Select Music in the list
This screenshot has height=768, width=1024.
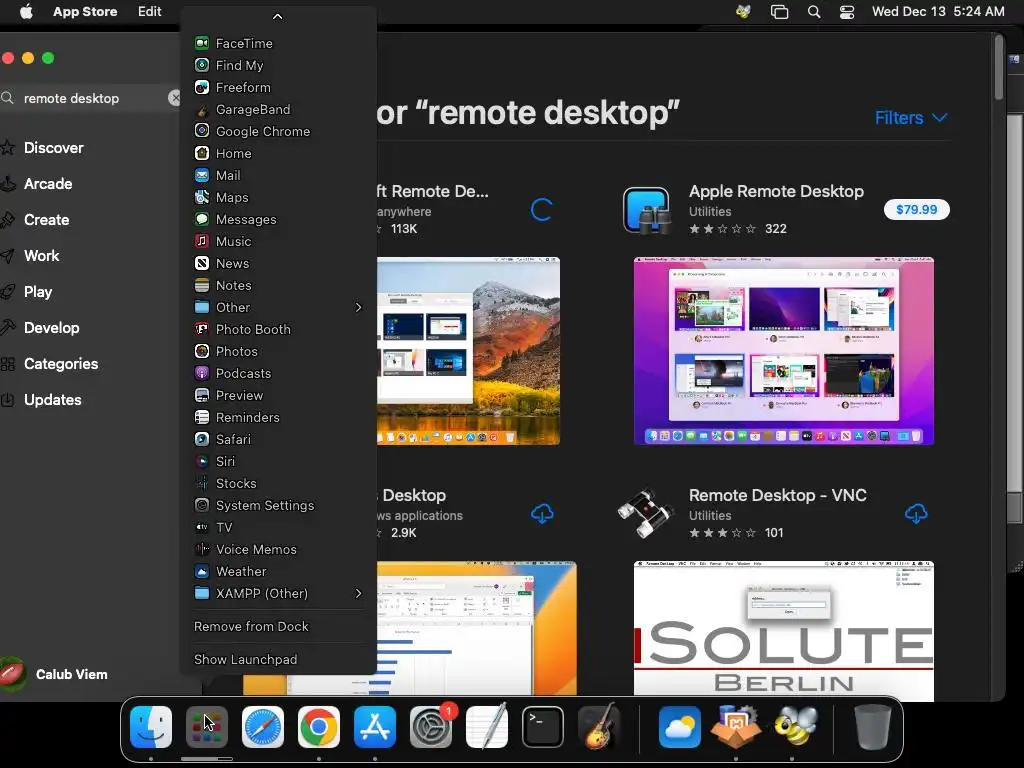pos(278,241)
